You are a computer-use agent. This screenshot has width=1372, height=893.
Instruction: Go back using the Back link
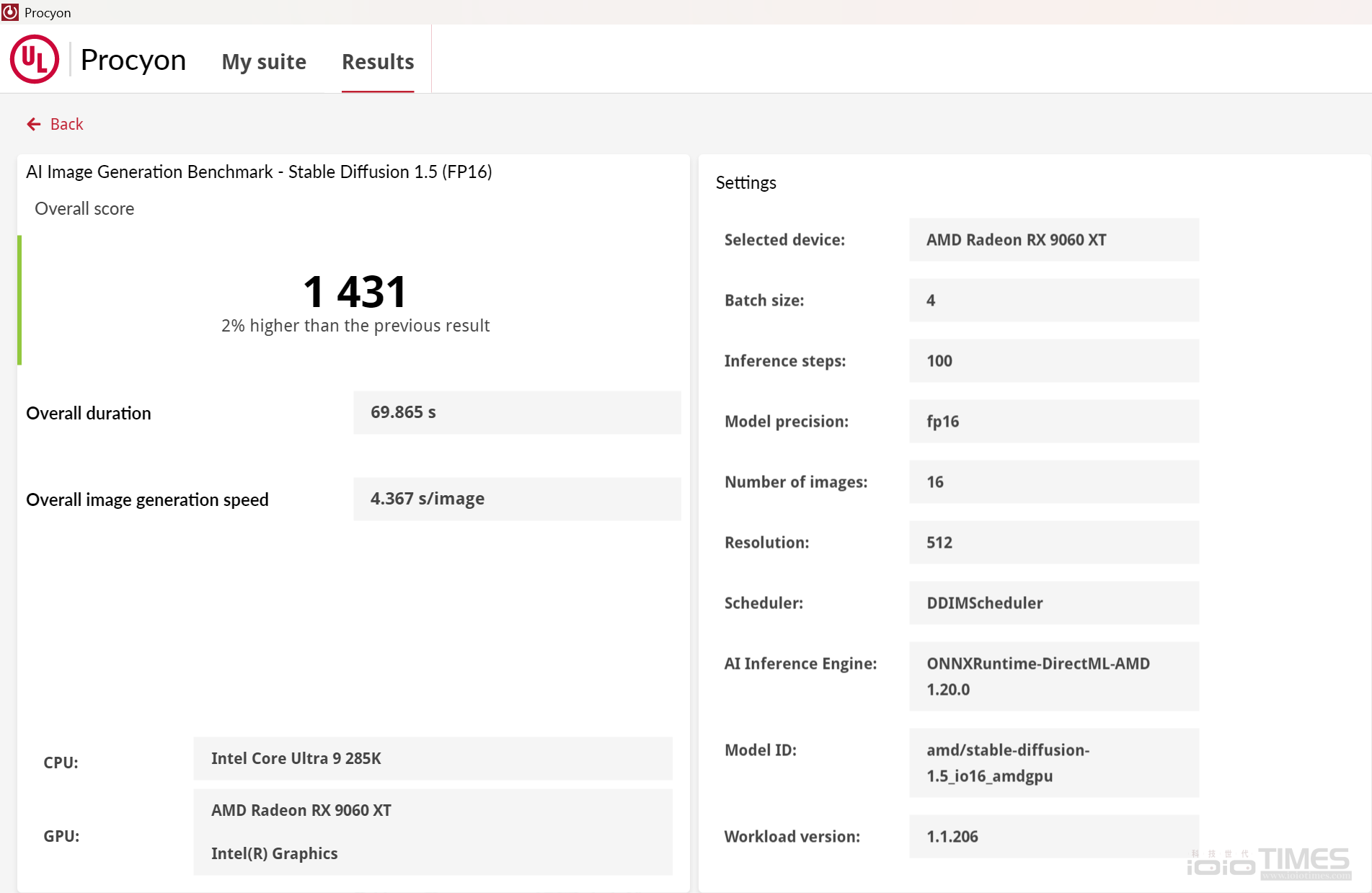click(x=66, y=124)
